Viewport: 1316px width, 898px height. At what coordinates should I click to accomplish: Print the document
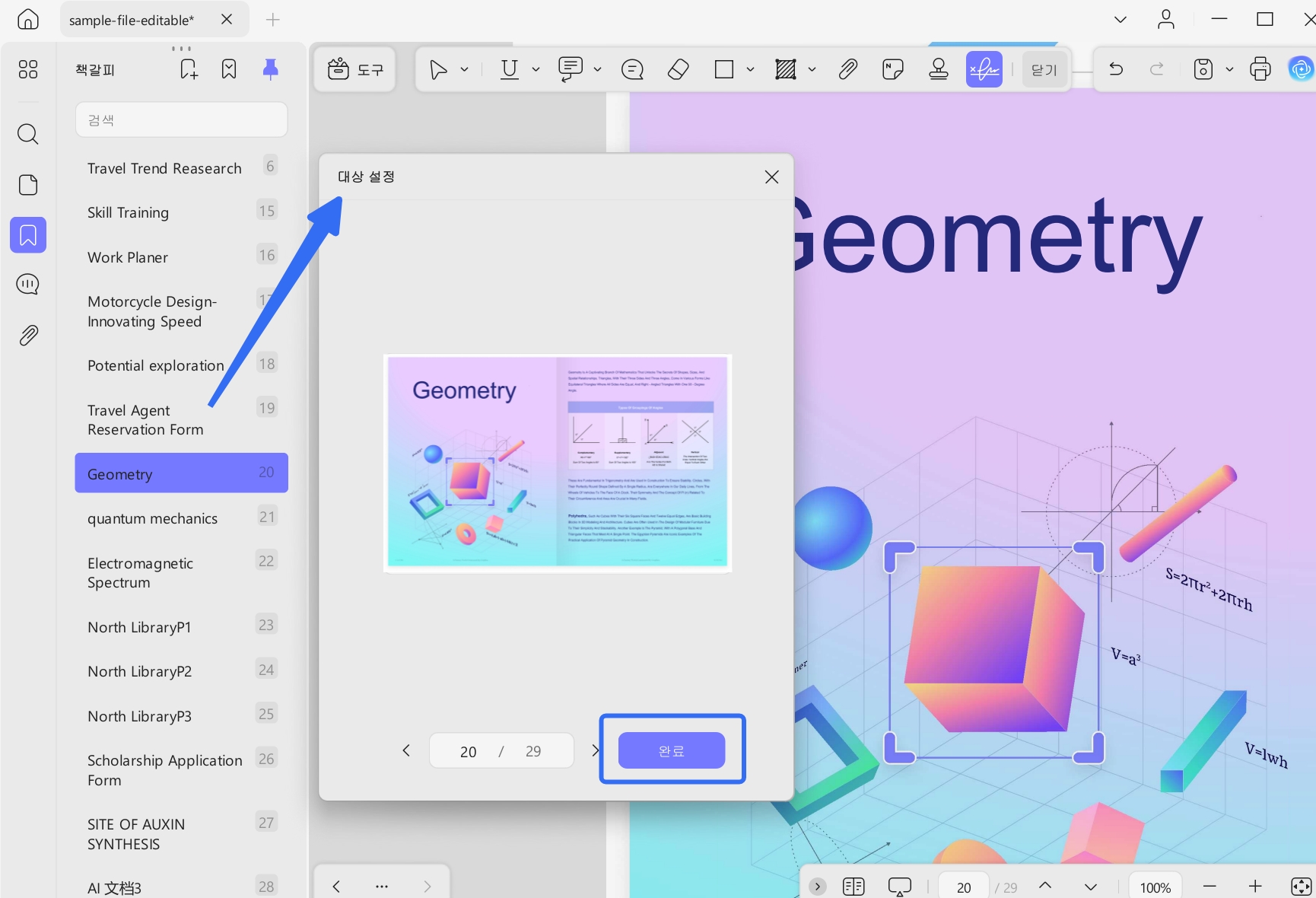[x=1260, y=69]
